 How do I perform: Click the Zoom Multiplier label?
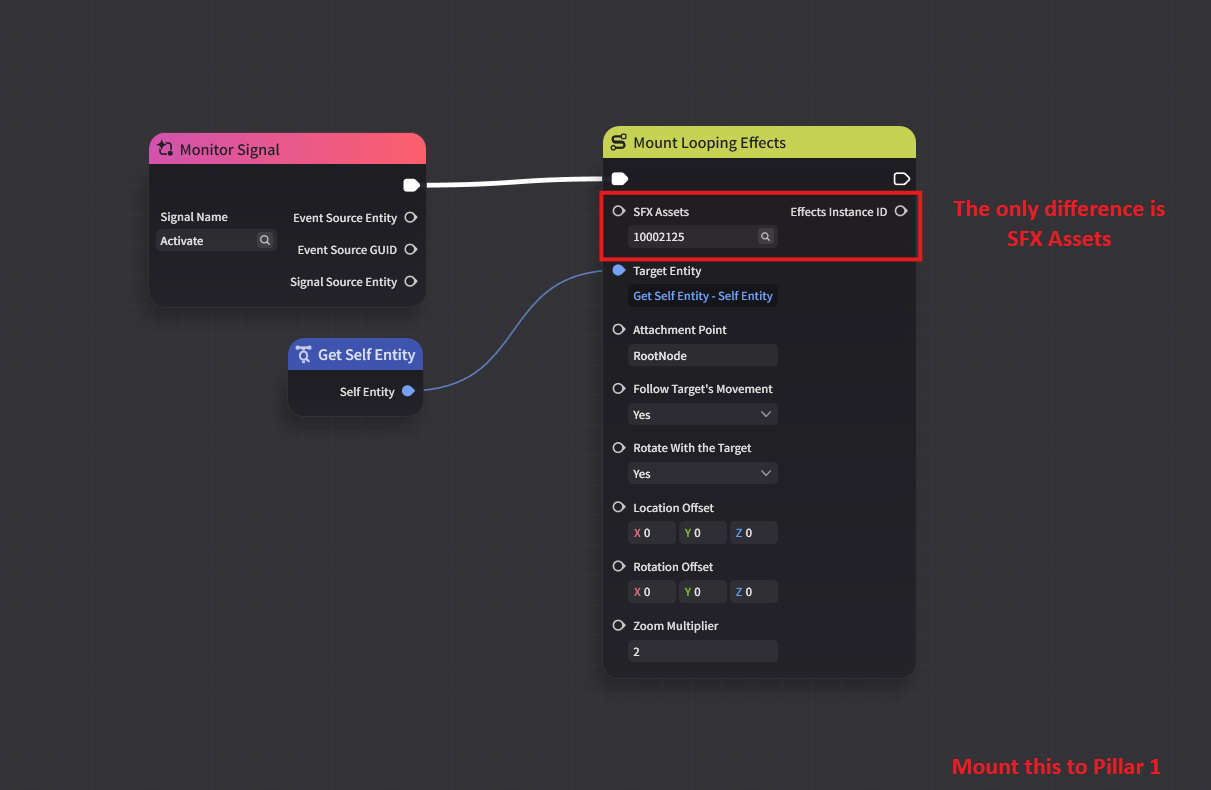pos(676,625)
